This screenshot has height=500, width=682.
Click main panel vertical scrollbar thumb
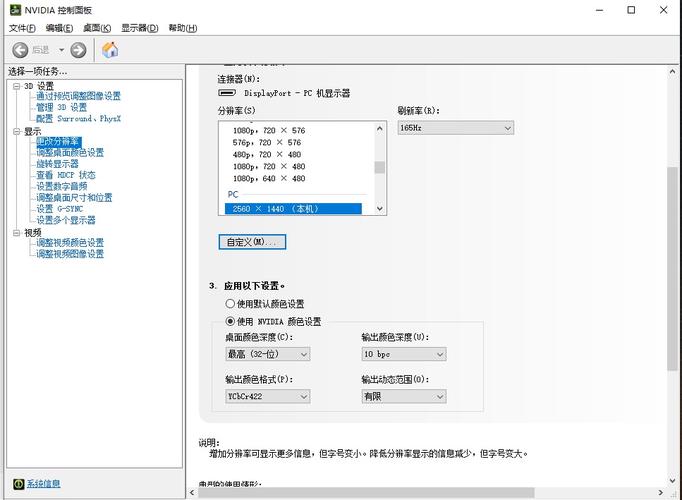[672, 268]
